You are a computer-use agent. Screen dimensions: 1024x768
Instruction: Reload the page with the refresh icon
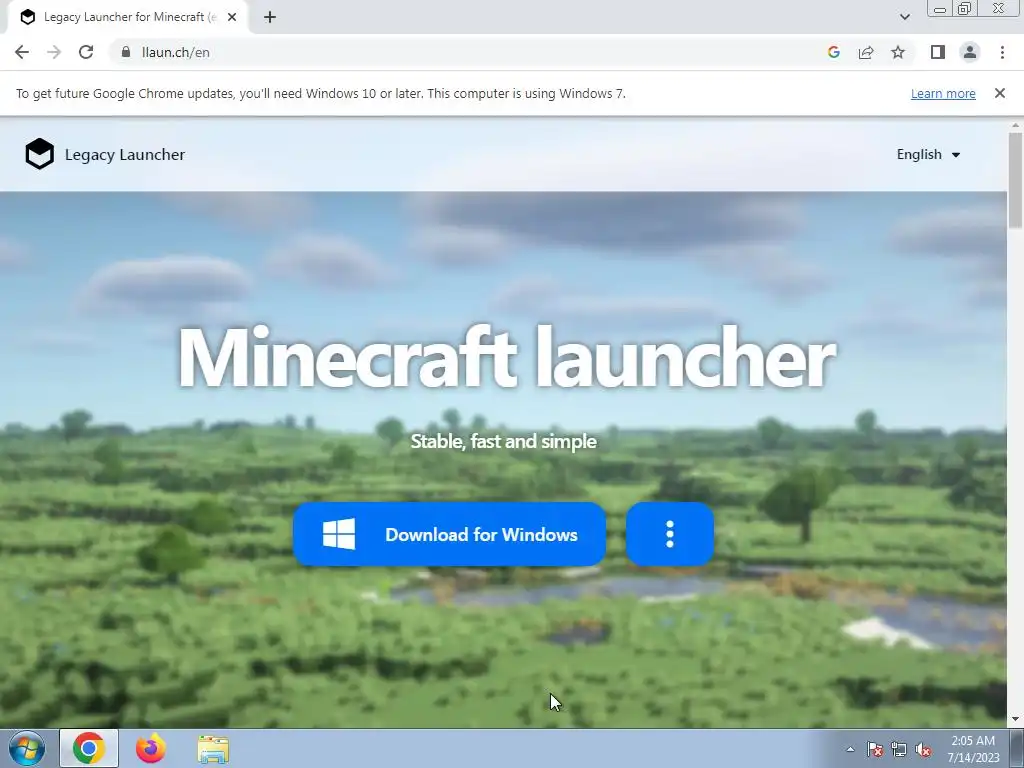86,52
